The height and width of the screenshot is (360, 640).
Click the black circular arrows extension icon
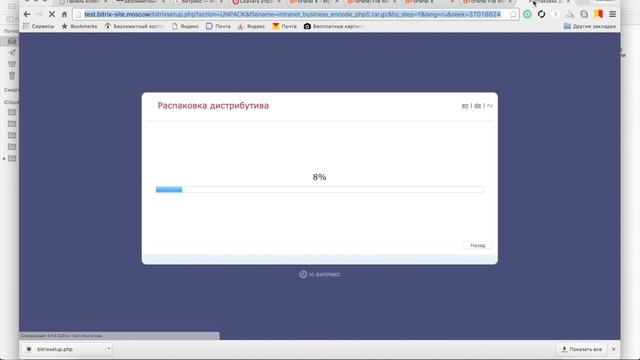click(x=542, y=14)
